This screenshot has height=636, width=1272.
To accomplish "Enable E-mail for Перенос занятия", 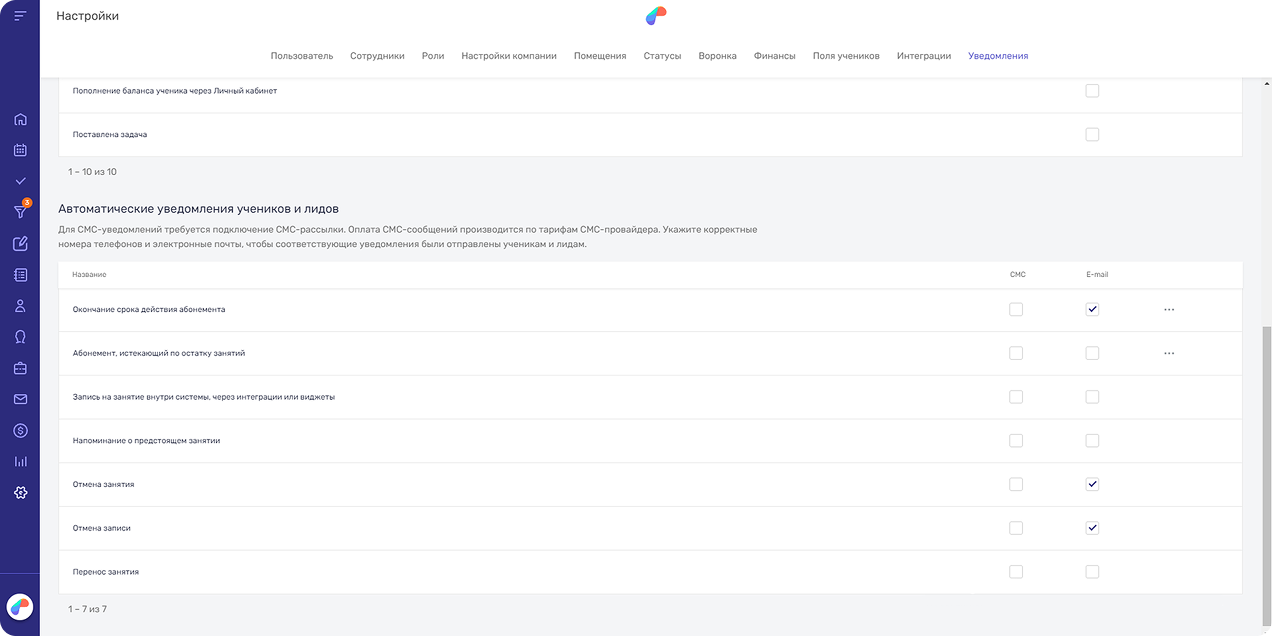I will coord(1092,572).
